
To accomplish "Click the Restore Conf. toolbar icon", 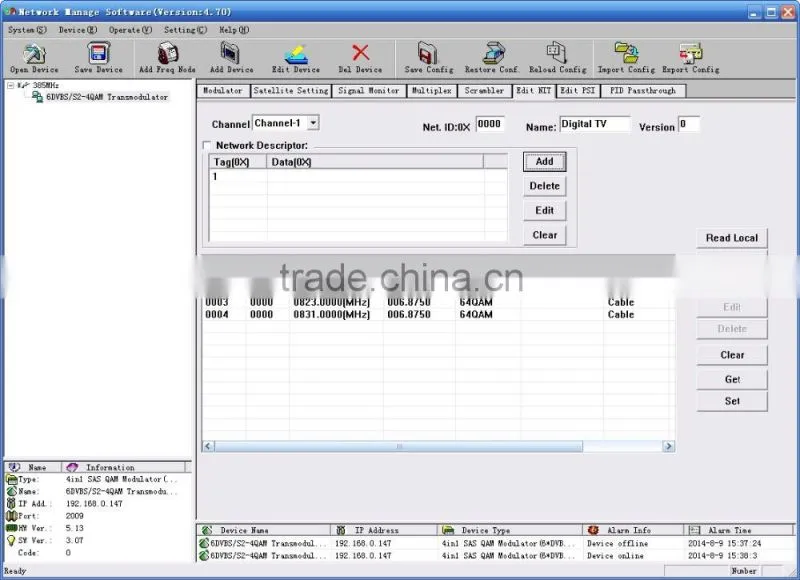I will [x=493, y=53].
